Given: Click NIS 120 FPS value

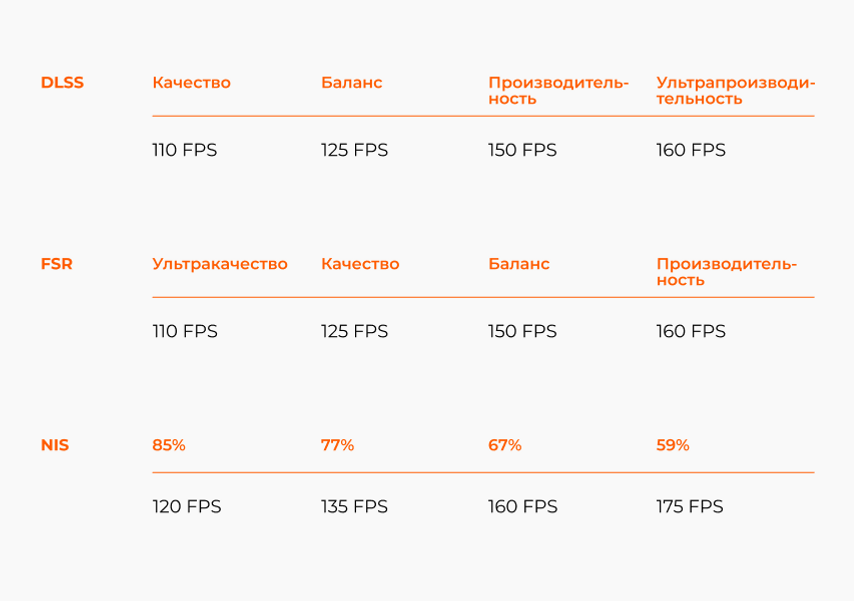Looking at the screenshot, I should (187, 507).
